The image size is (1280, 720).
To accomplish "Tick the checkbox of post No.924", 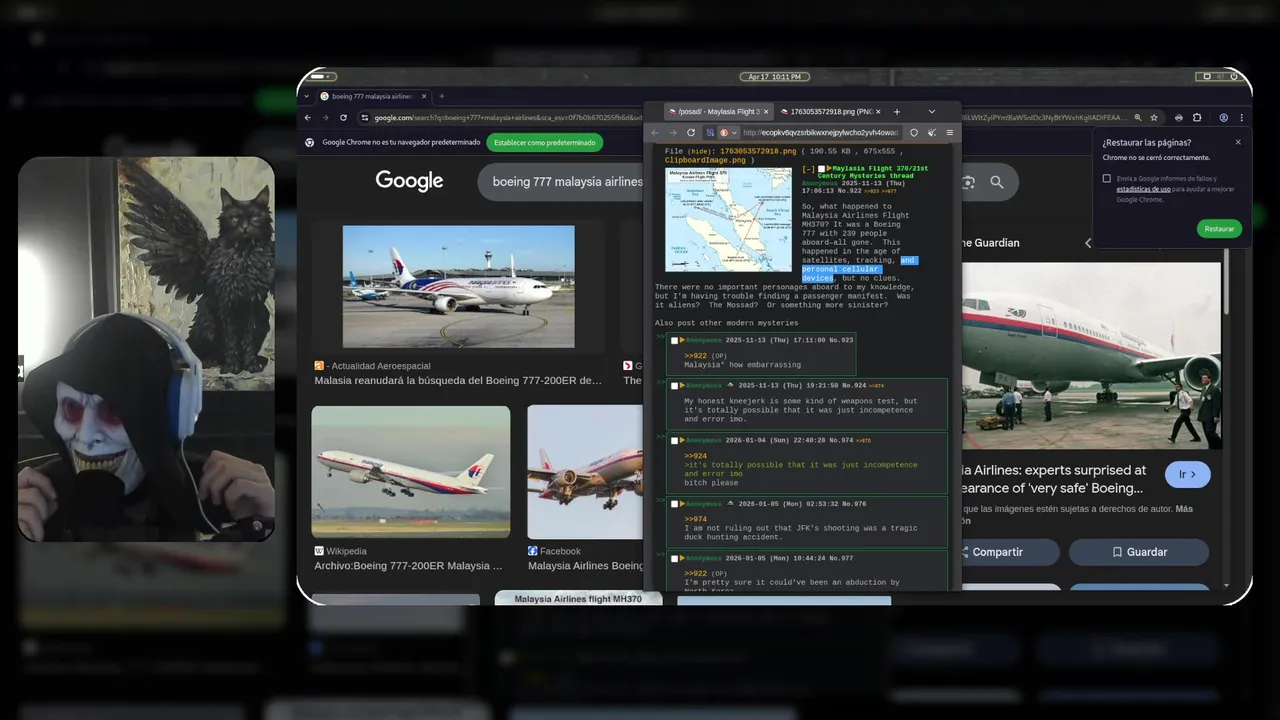I will pos(674,385).
